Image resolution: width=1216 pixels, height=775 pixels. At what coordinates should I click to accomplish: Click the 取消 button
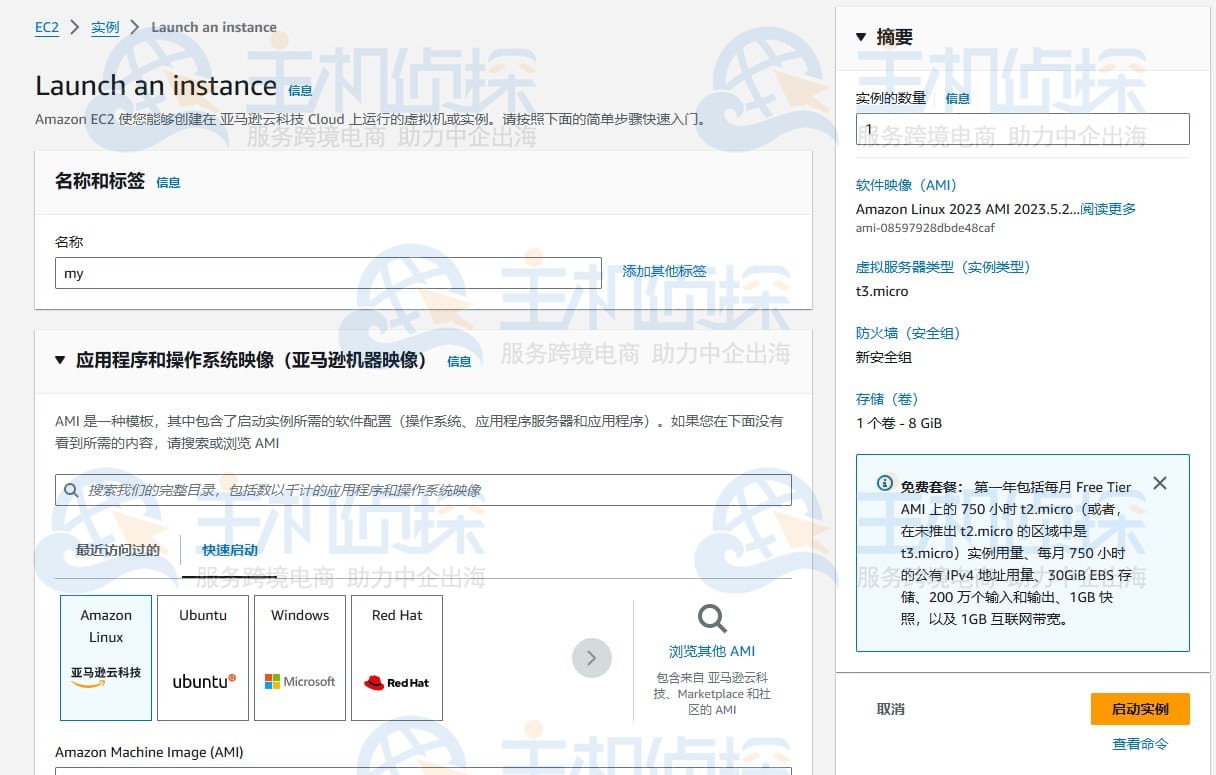890,709
